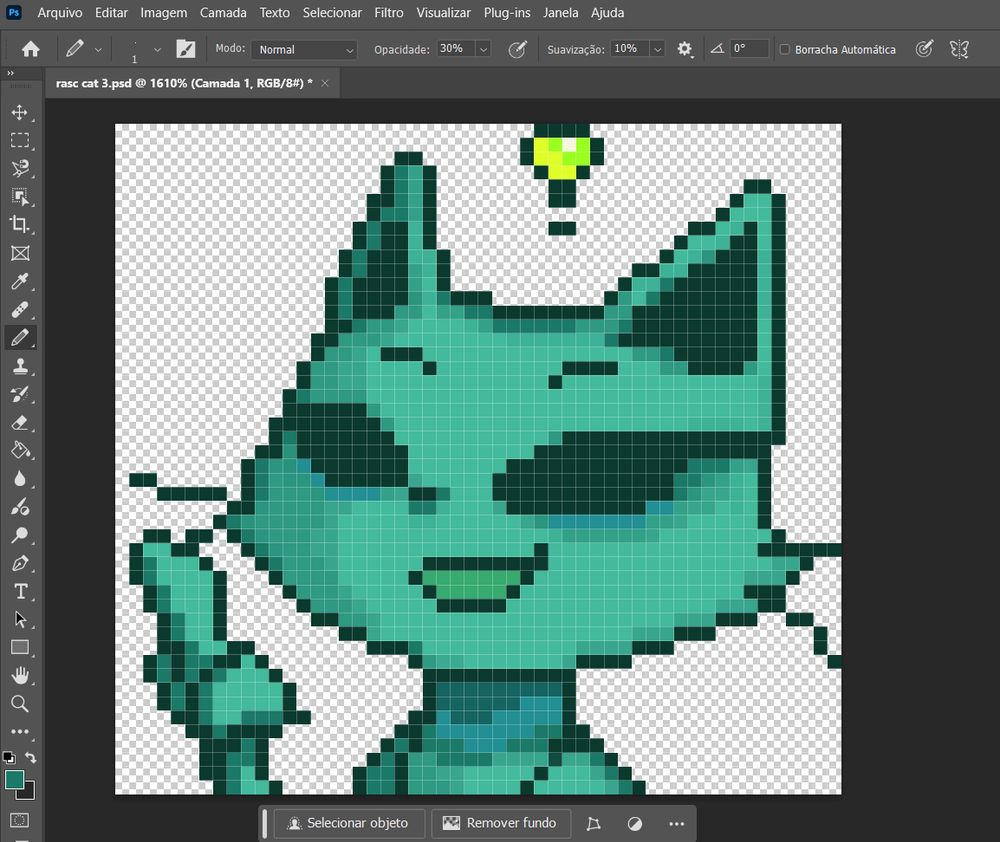Select the Rectangular Marquee tool
1000x842 pixels.
20,140
